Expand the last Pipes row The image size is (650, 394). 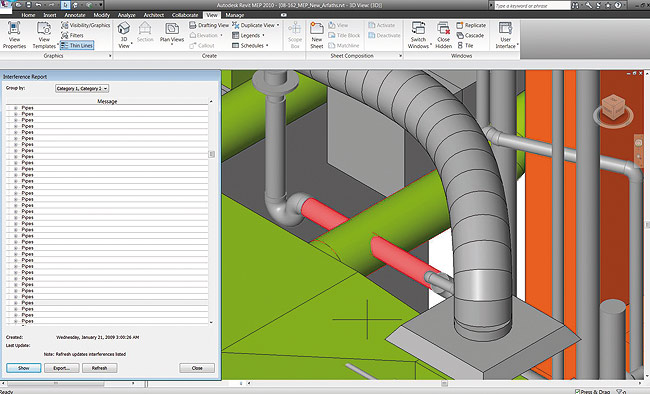pyautogui.click(x=16, y=321)
